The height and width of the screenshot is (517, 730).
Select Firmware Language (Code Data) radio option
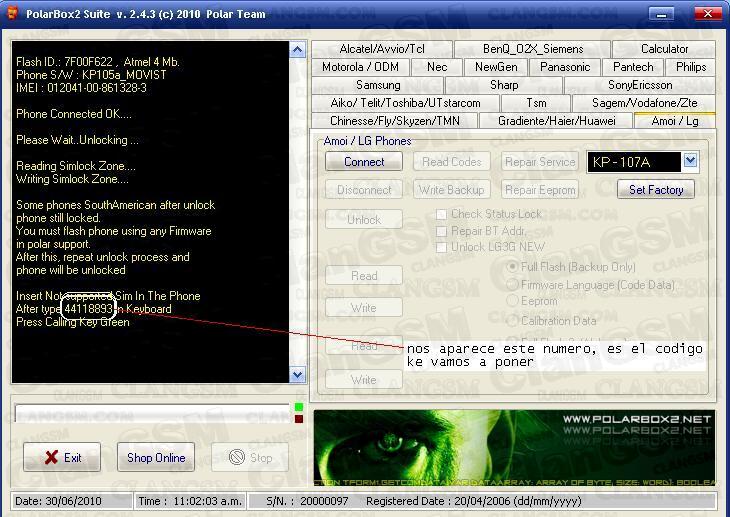pyautogui.click(x=513, y=285)
